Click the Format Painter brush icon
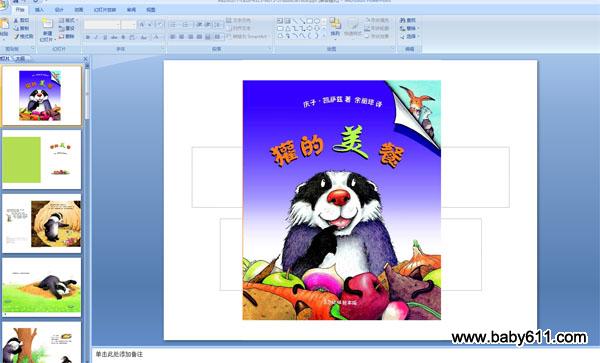600x363 pixels. tap(16, 37)
